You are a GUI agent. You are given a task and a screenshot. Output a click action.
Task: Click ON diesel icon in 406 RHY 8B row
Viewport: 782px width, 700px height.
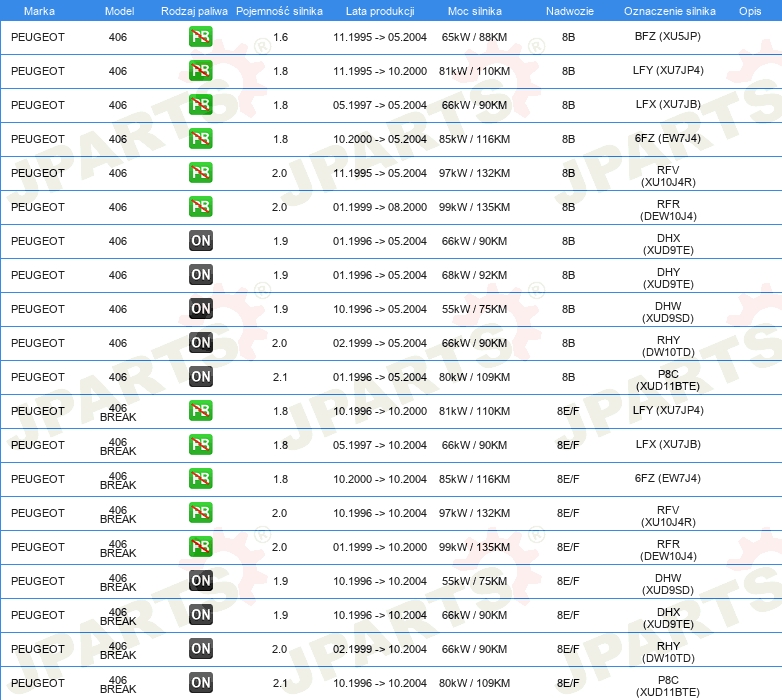tap(200, 343)
